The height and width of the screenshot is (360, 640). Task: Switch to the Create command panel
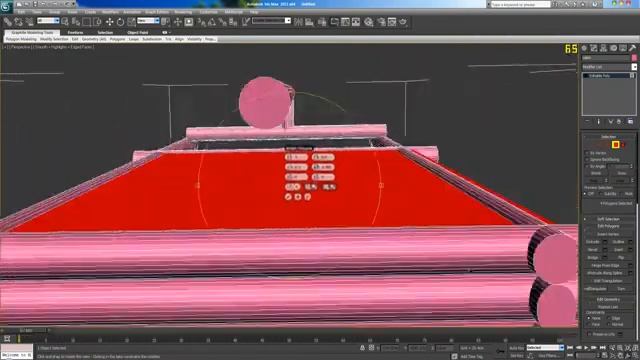point(584,48)
